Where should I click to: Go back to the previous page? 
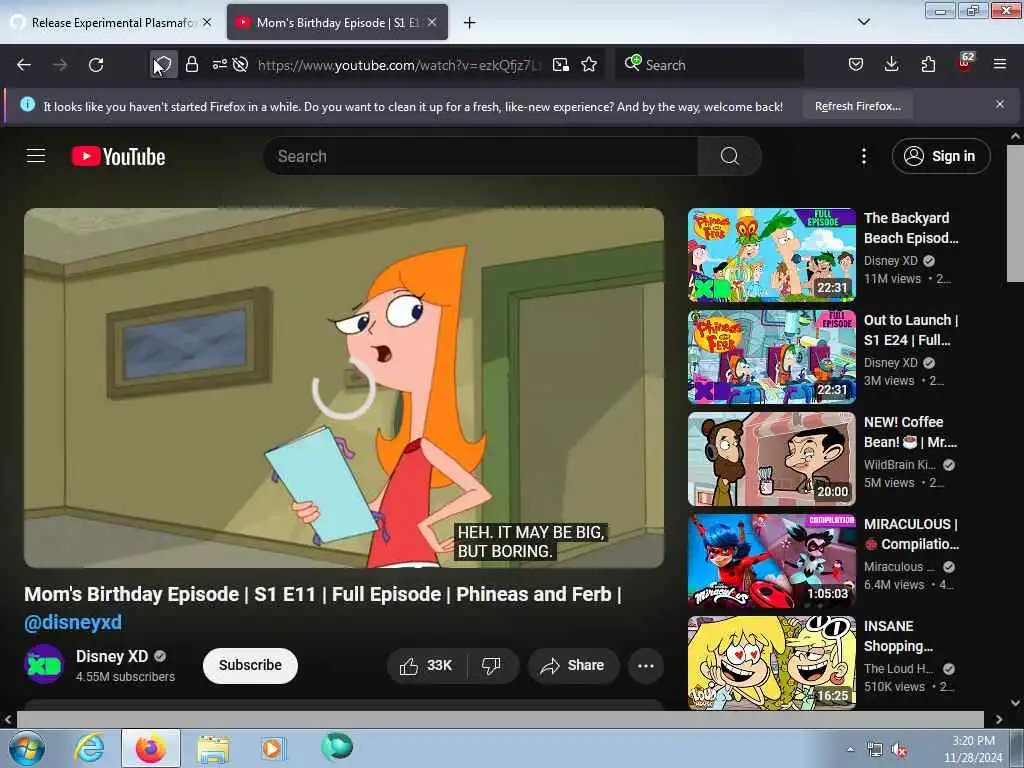[24, 65]
